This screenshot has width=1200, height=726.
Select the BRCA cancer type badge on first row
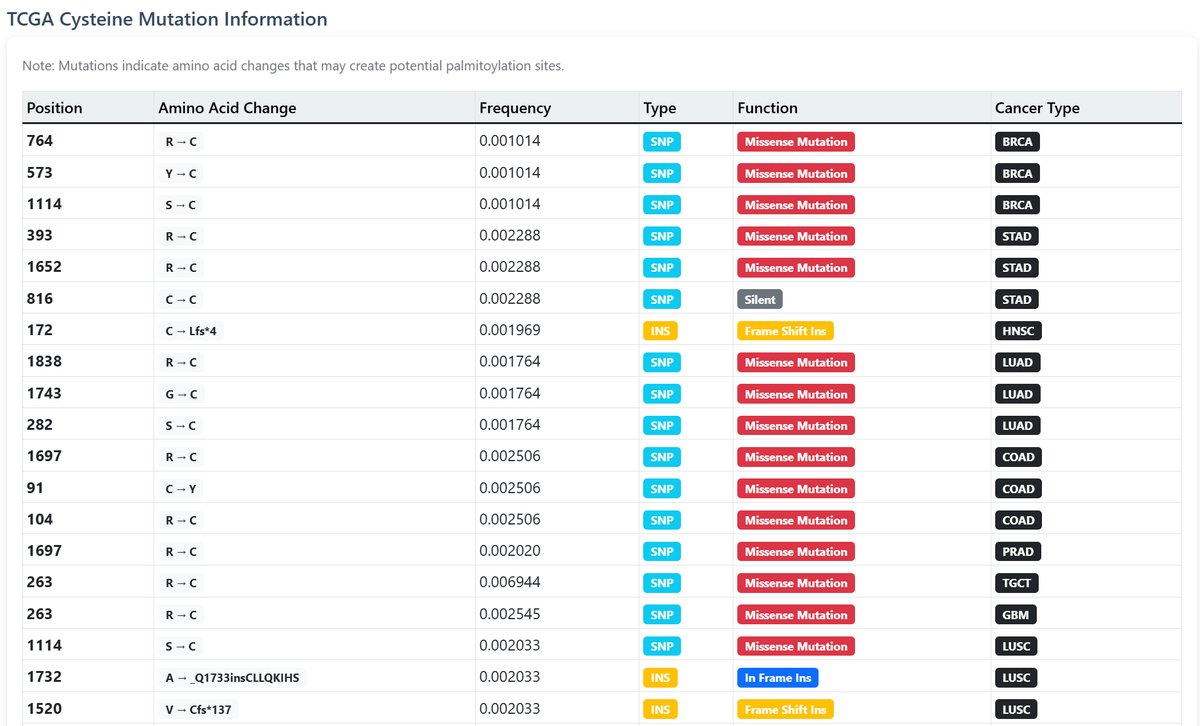point(1016,141)
